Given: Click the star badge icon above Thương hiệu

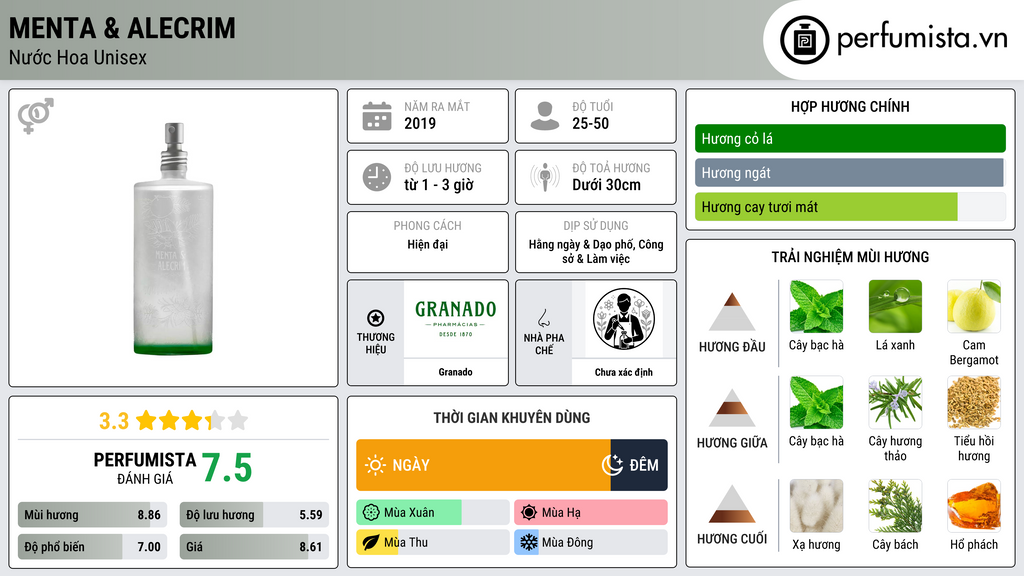Looking at the screenshot, I should click(x=376, y=318).
